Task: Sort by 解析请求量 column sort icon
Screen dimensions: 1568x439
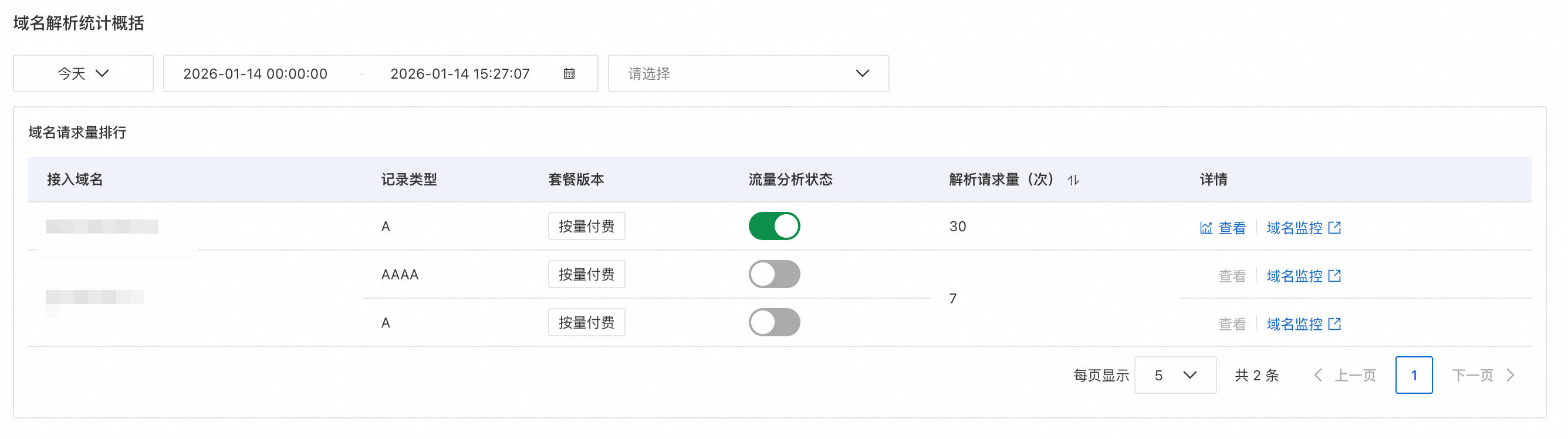Action: tap(1073, 180)
